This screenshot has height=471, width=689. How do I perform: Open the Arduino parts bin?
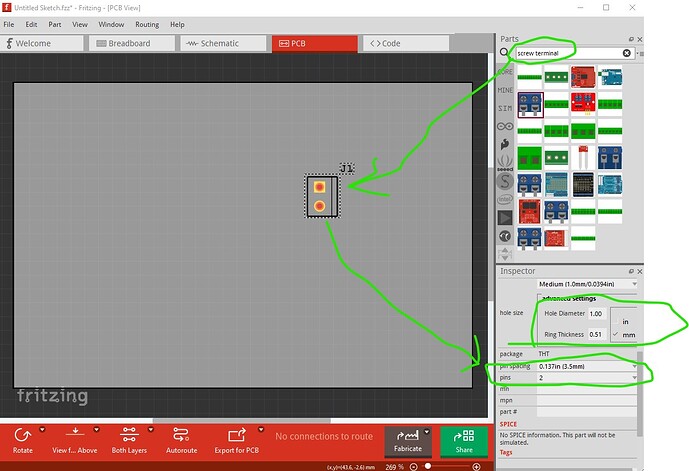click(505, 127)
